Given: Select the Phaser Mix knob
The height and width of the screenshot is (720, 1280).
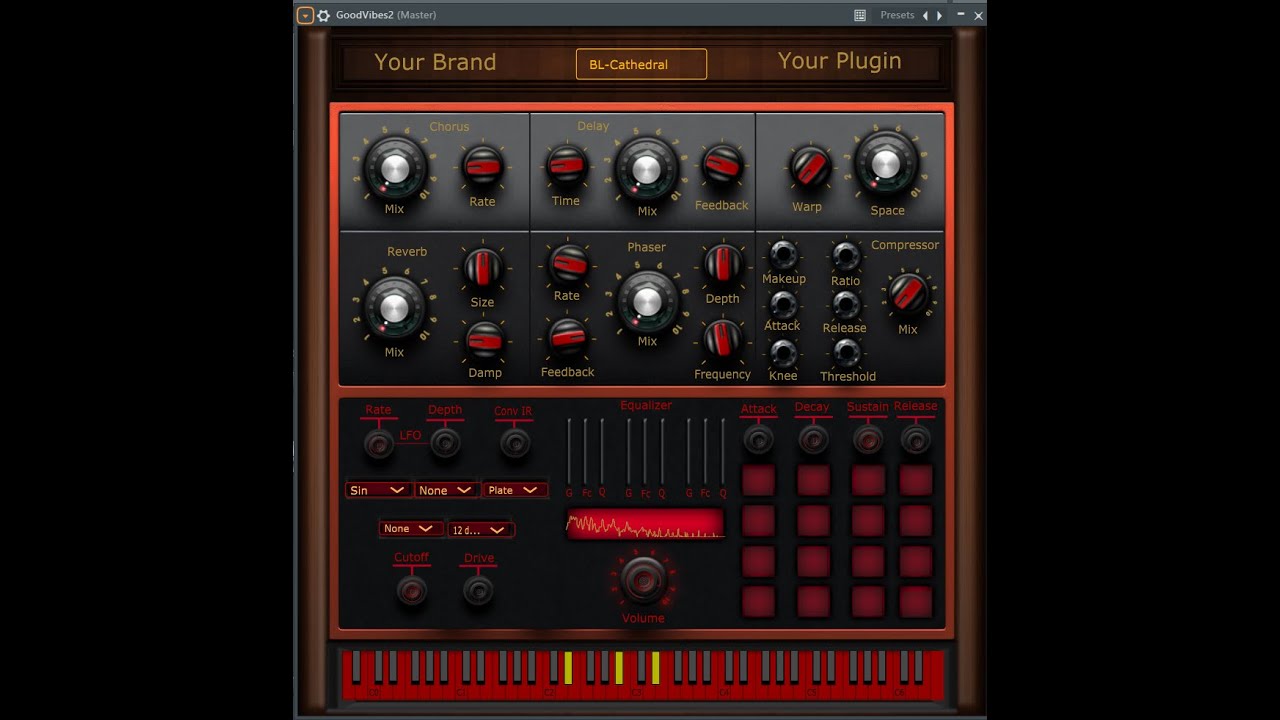Looking at the screenshot, I should tap(647, 302).
